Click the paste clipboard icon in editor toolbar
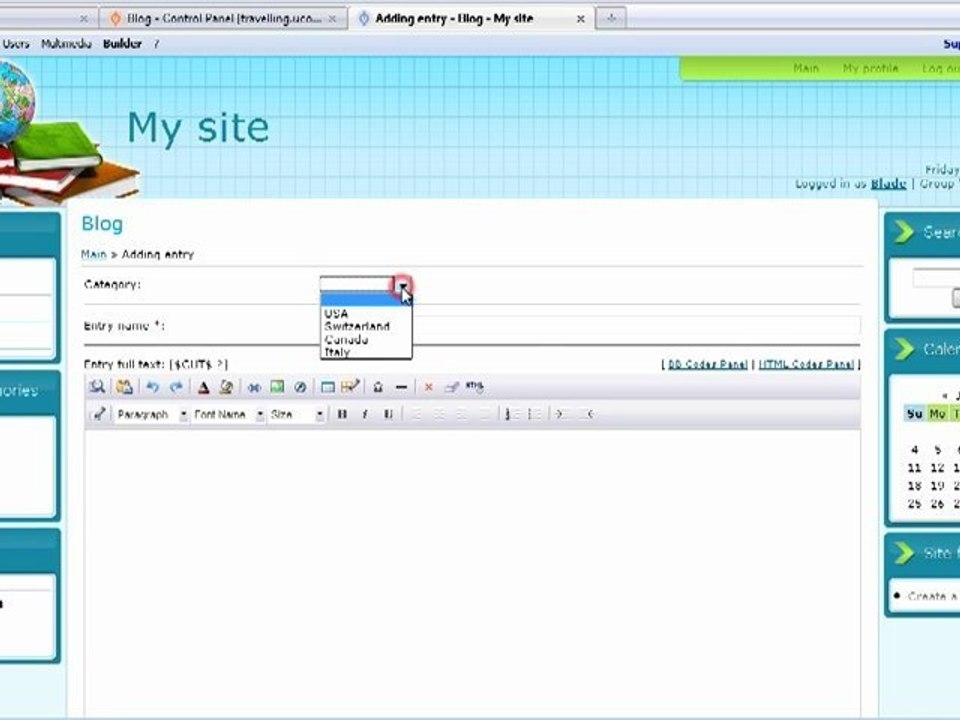 (x=124, y=387)
